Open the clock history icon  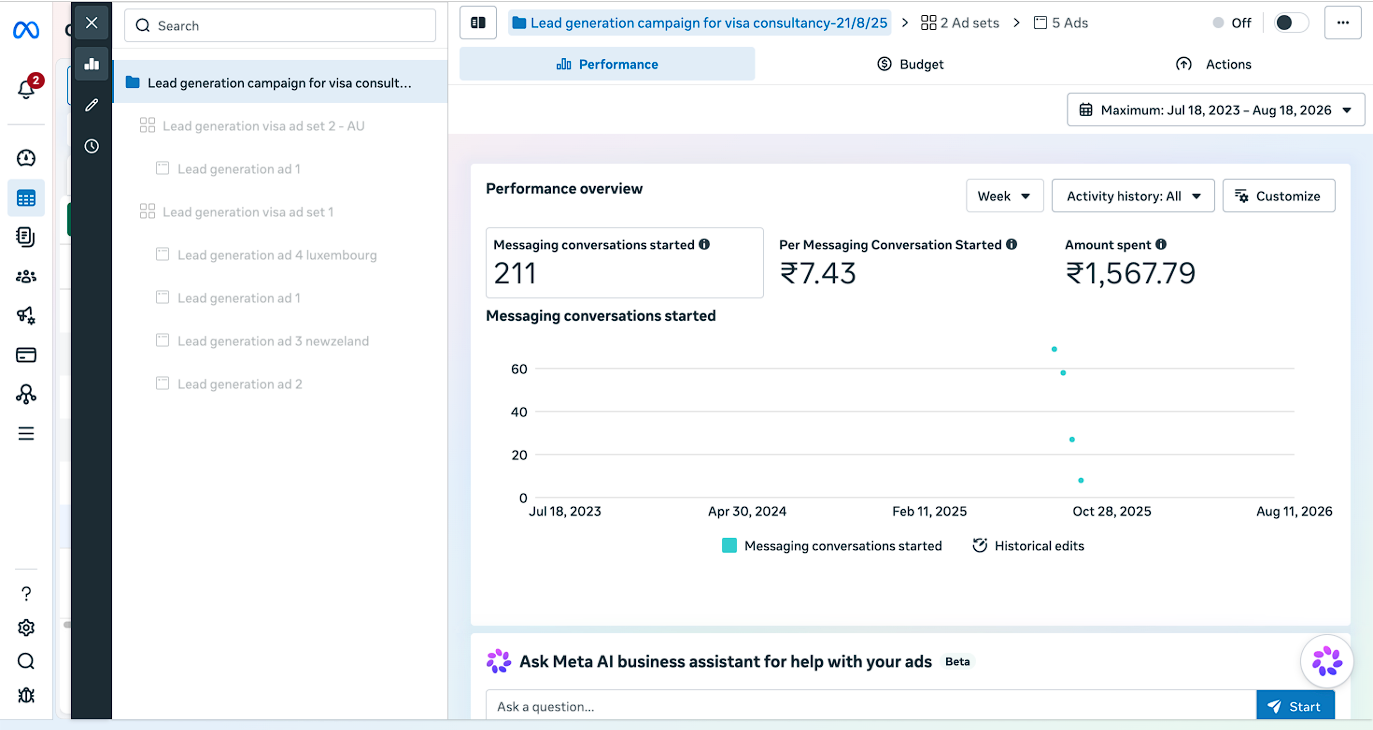point(92,146)
